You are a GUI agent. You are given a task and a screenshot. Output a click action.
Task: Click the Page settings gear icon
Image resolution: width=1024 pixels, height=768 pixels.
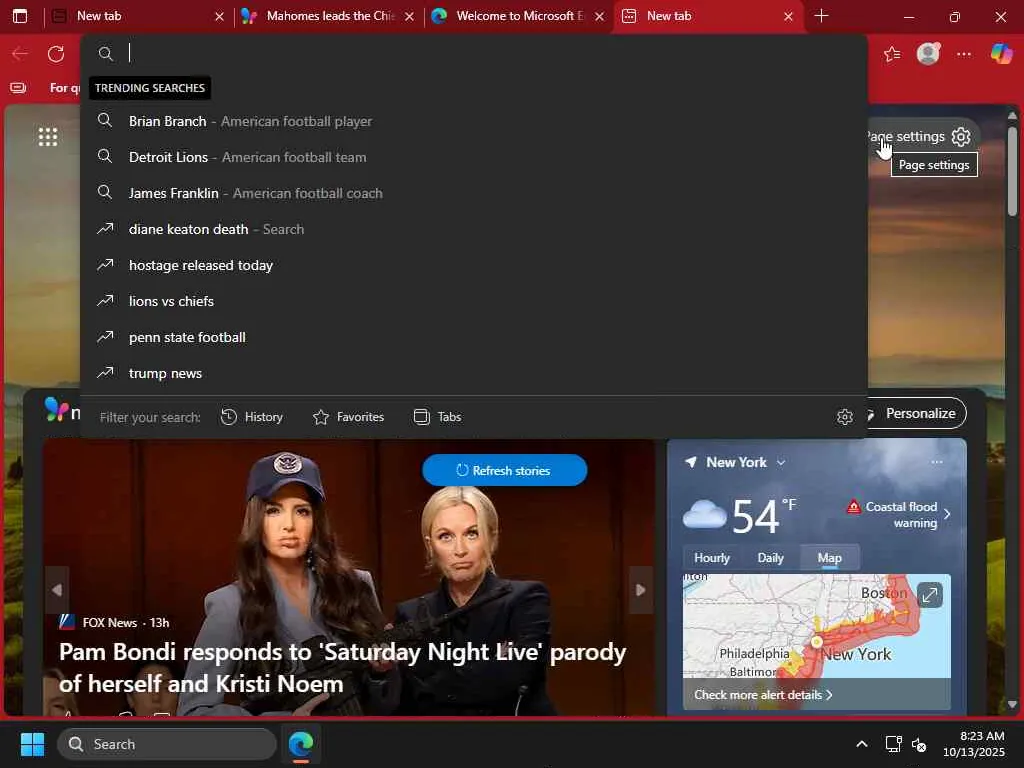pyautogui.click(x=961, y=136)
